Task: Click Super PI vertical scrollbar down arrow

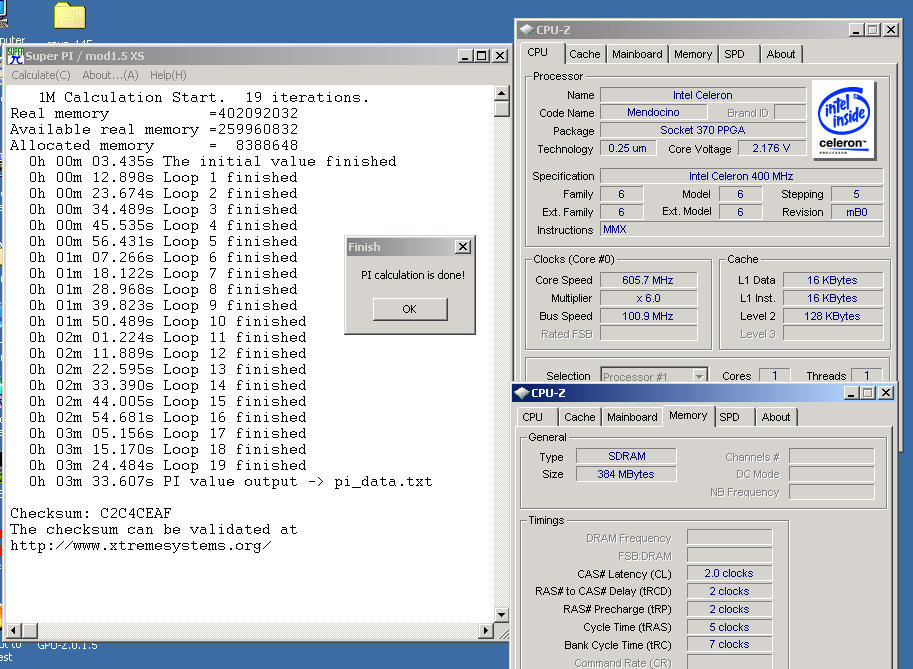Action: coord(501,614)
